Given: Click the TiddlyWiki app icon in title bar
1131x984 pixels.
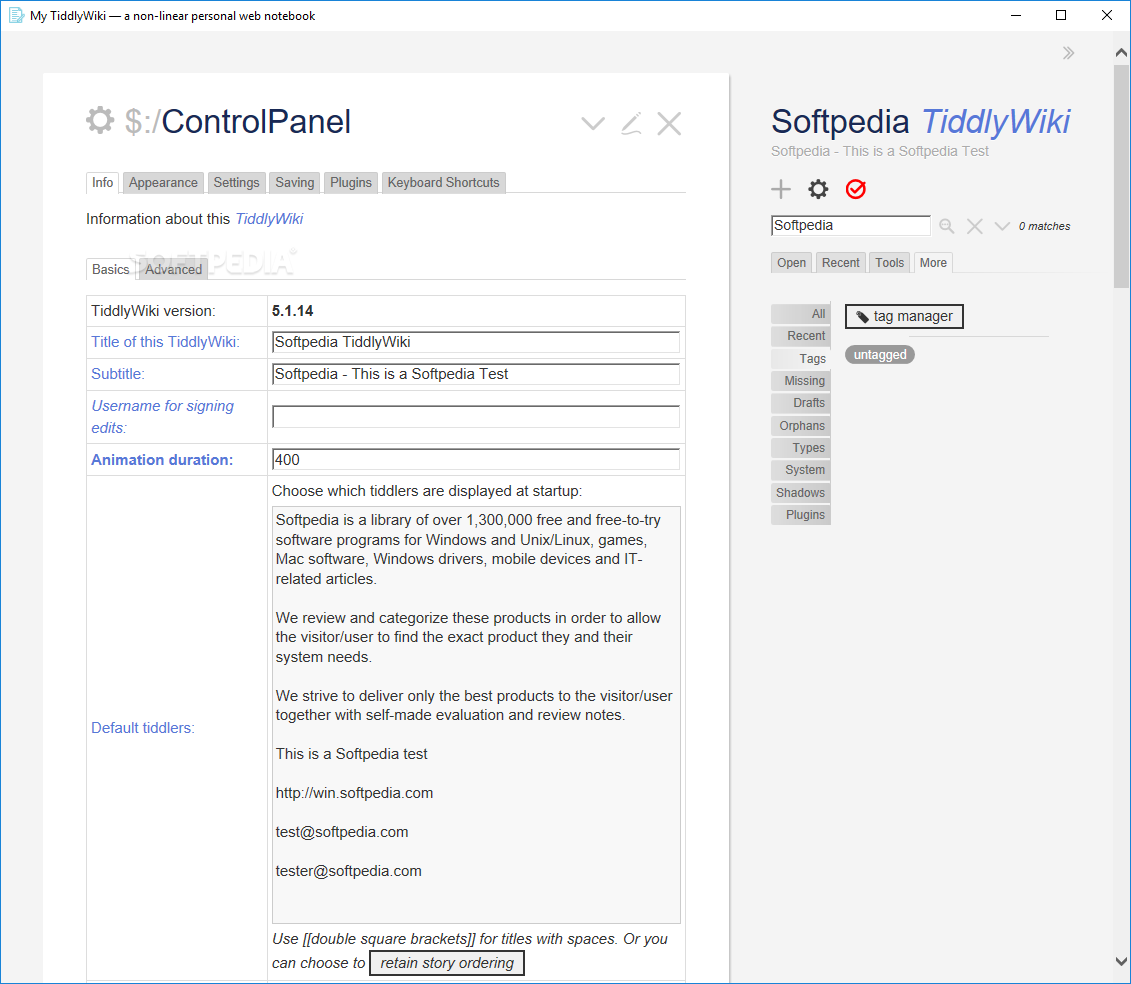Looking at the screenshot, I should tap(16, 15).
